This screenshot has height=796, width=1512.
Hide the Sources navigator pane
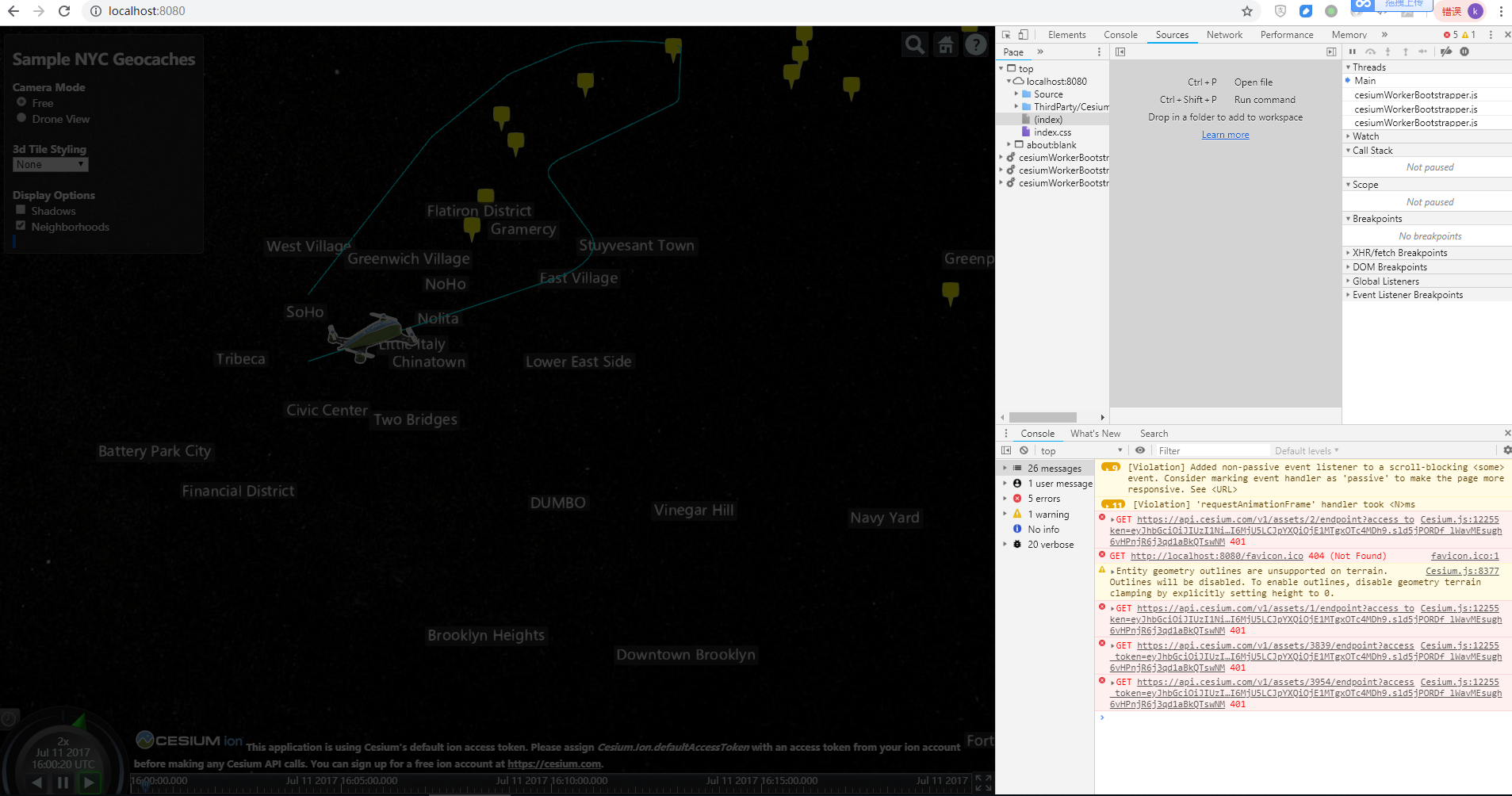[x=1120, y=52]
